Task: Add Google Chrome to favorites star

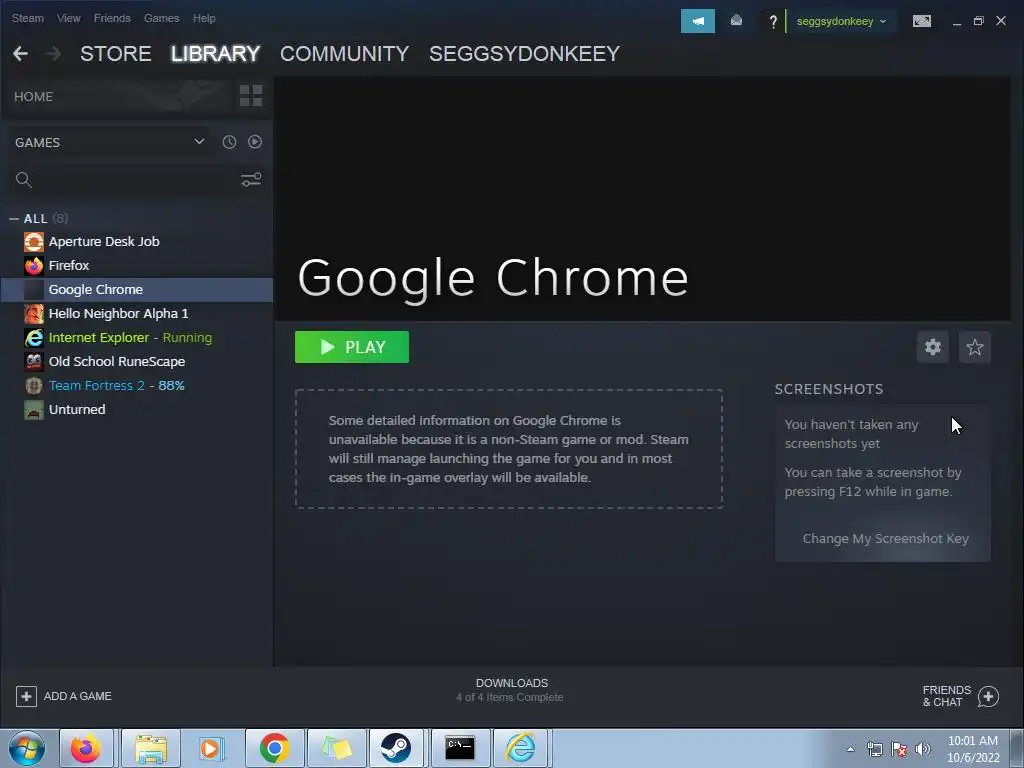Action: (x=974, y=347)
